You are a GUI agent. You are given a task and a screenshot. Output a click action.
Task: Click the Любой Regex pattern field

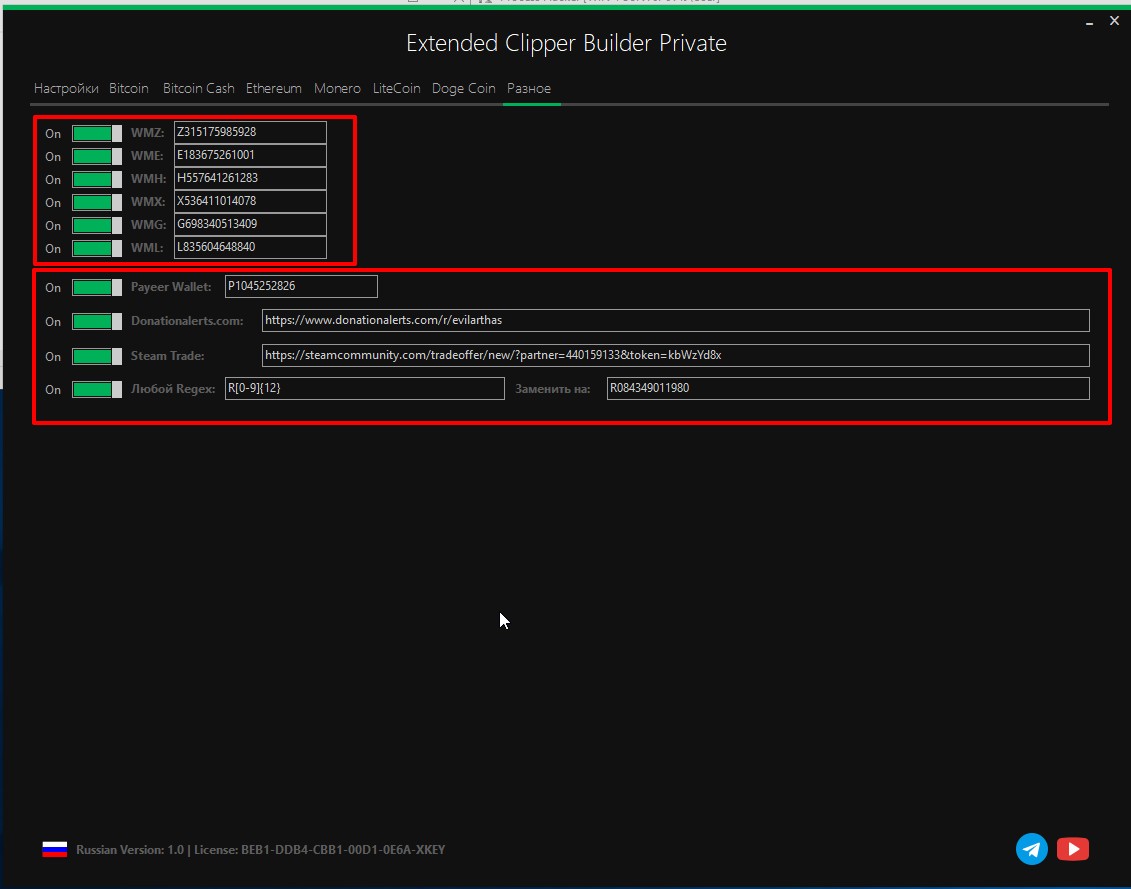point(364,388)
